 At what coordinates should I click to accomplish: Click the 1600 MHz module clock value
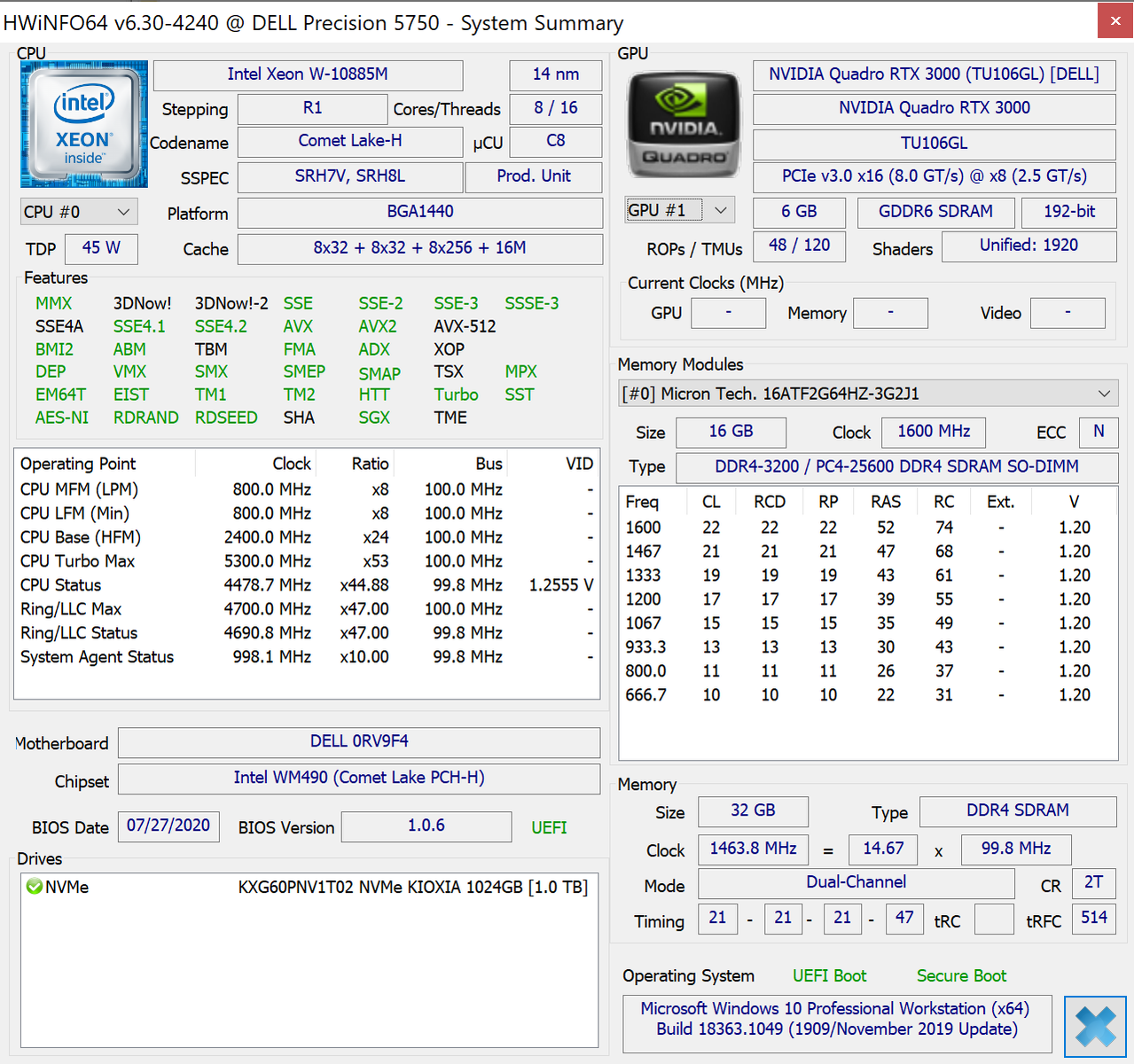tap(934, 432)
